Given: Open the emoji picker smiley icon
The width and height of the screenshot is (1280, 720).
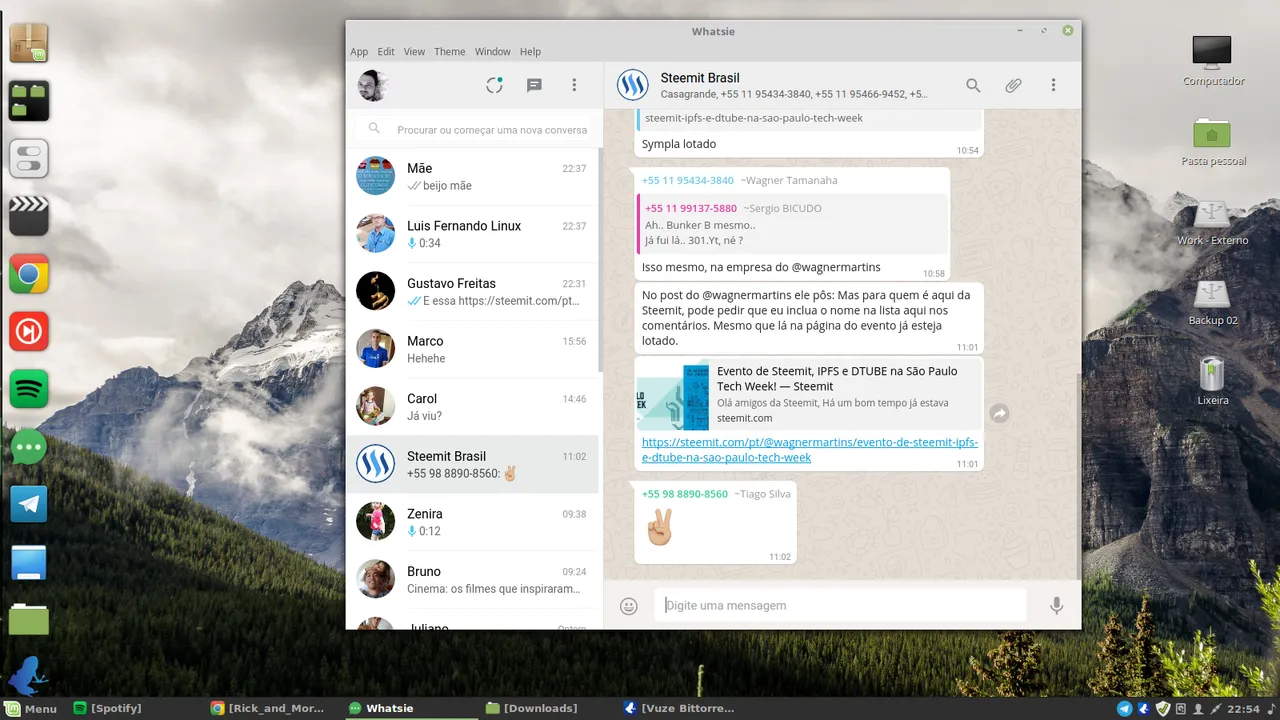Looking at the screenshot, I should tap(629, 606).
